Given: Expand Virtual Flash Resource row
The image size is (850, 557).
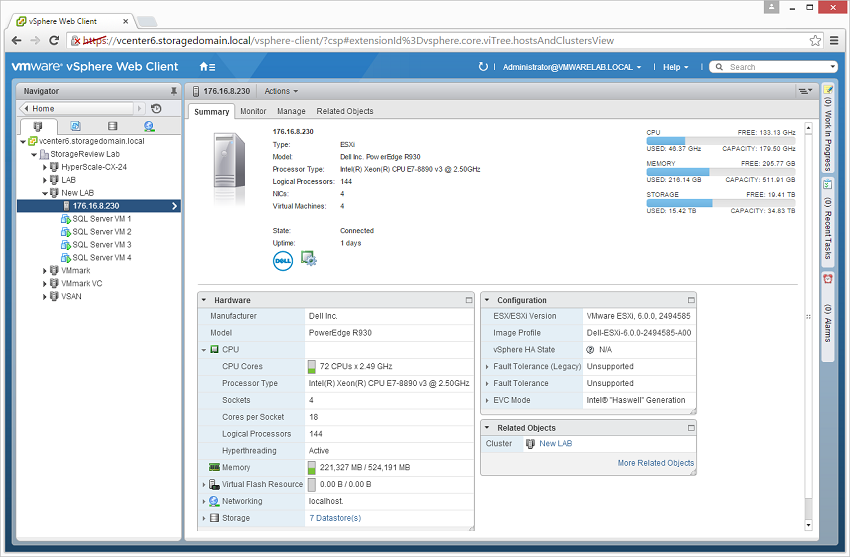Looking at the screenshot, I should (x=204, y=485).
